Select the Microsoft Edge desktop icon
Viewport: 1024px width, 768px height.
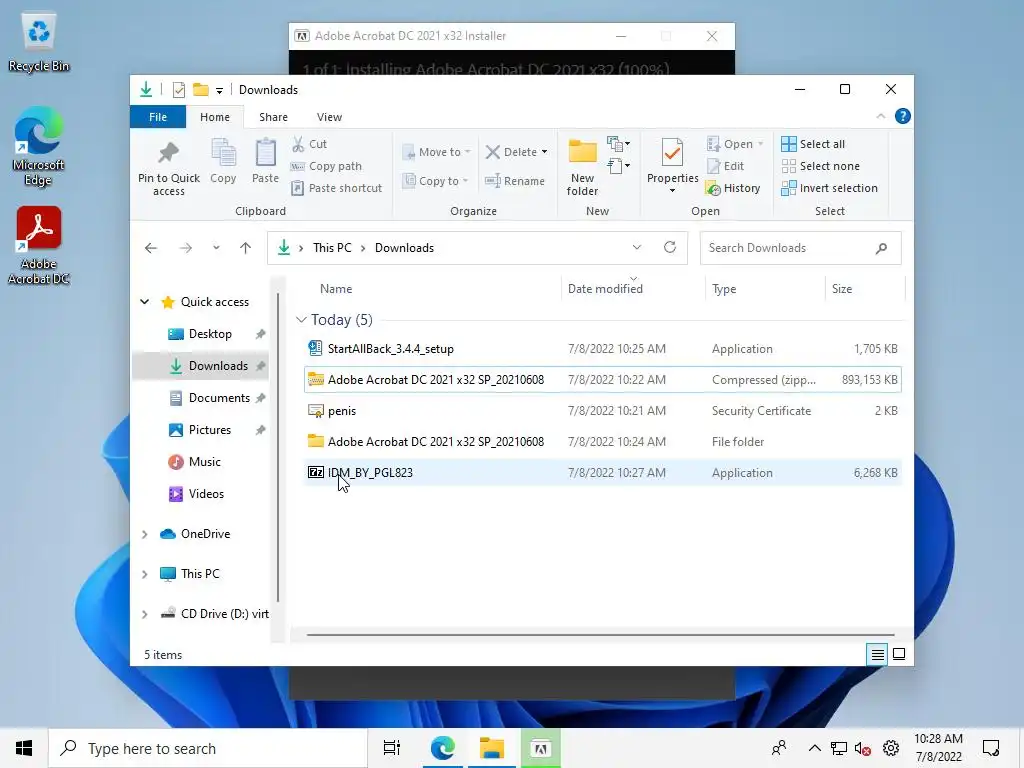click(39, 147)
